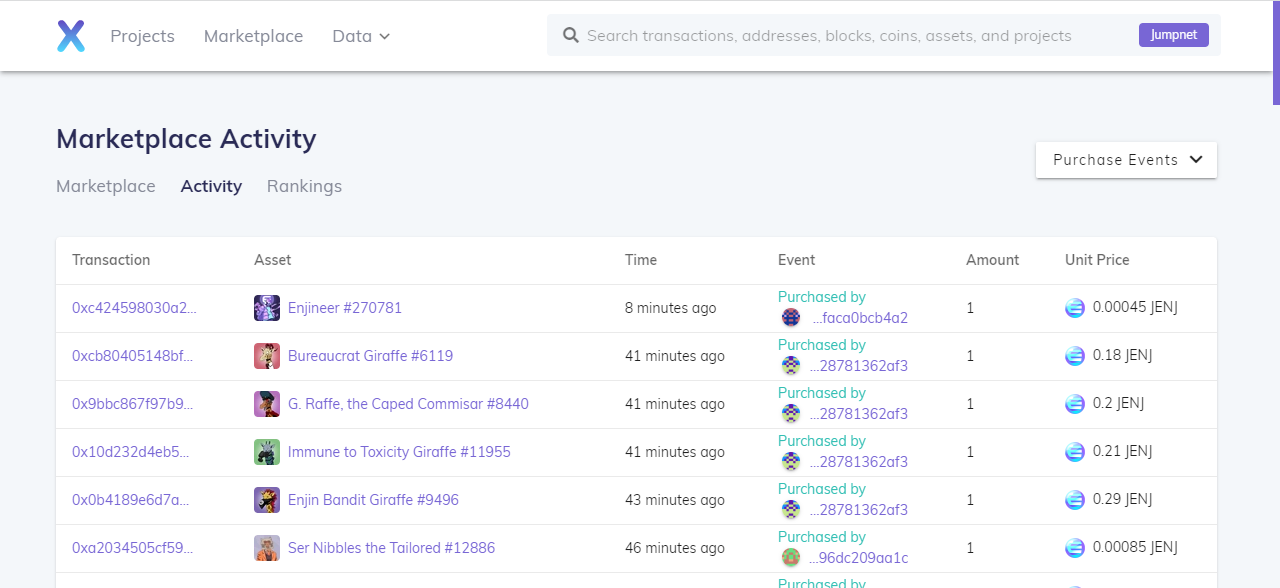Open the Enjineer #270781 asset thumbnail
The width and height of the screenshot is (1280, 588).
point(267,308)
